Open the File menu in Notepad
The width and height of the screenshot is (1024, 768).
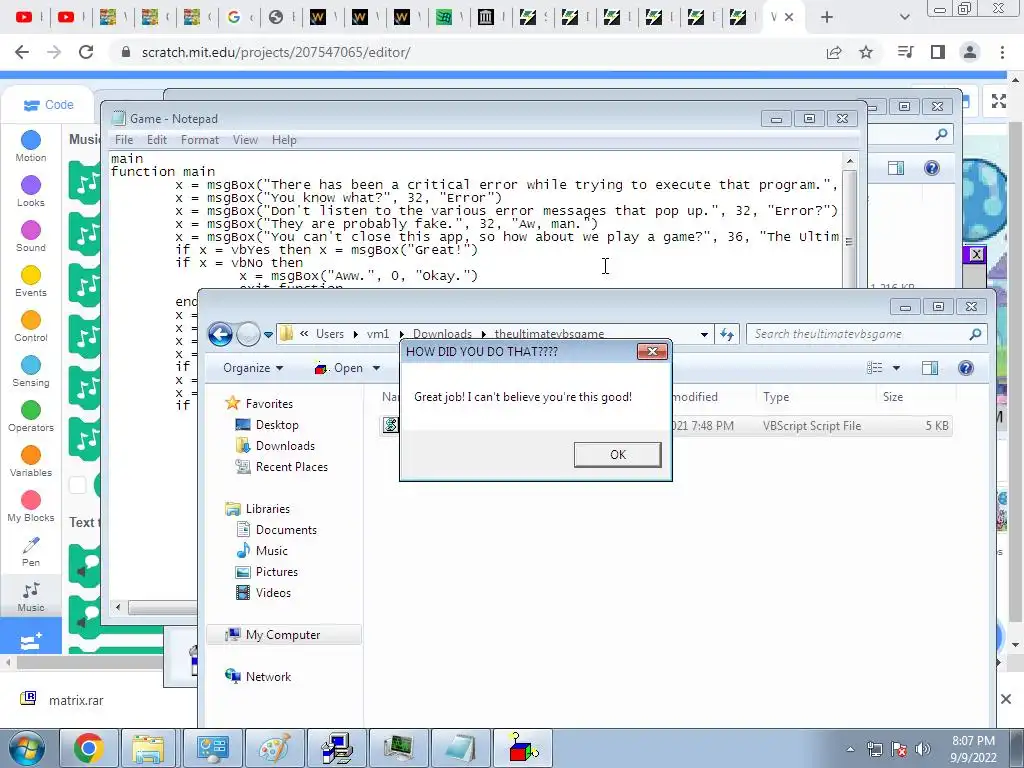[x=123, y=140]
